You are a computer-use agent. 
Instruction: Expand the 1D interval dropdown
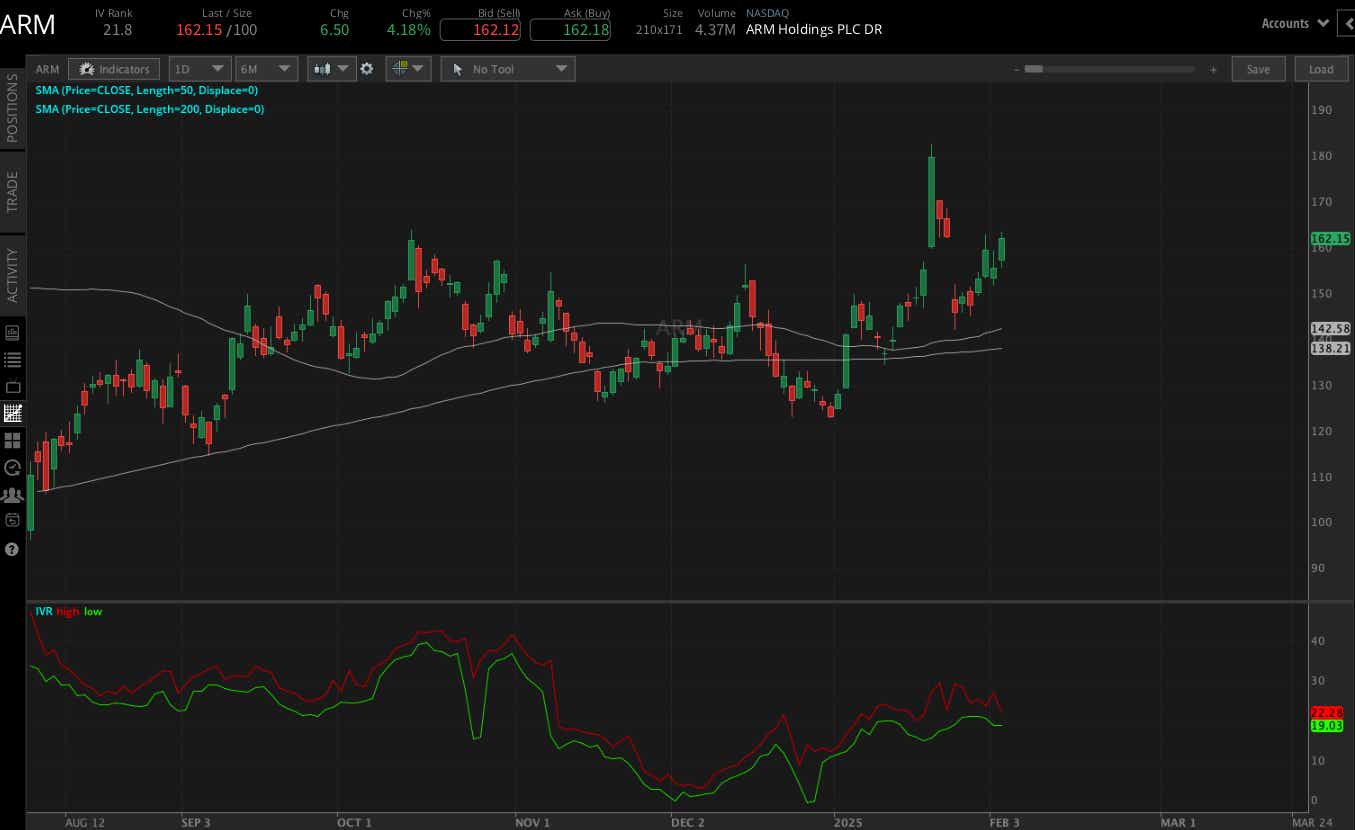tap(200, 69)
